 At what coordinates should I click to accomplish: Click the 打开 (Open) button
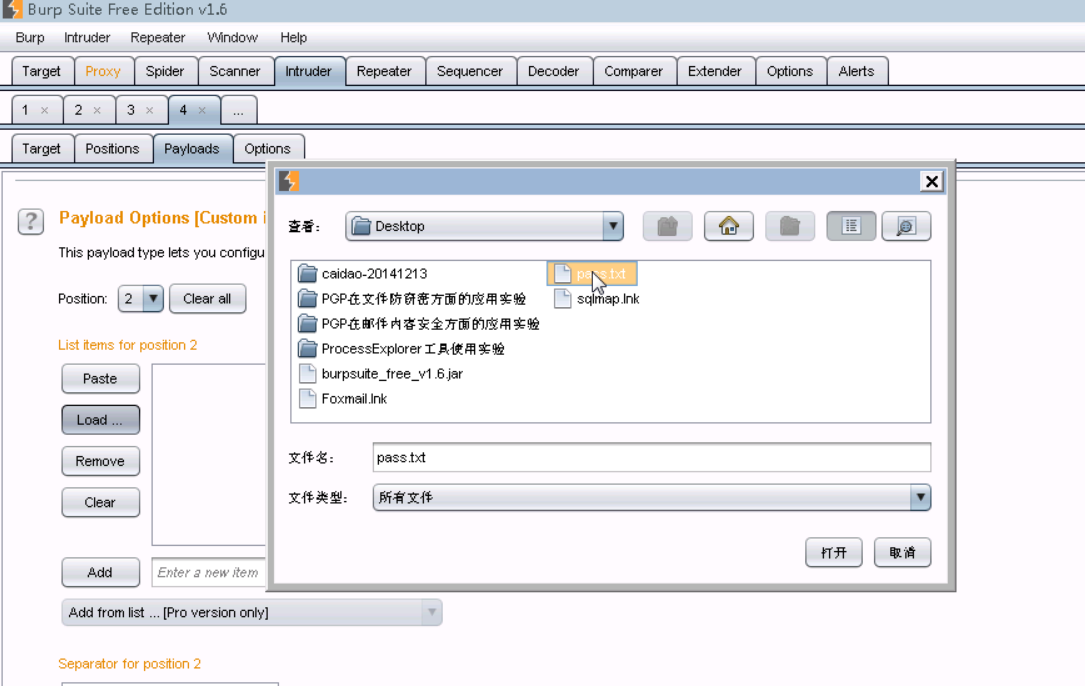click(x=834, y=552)
